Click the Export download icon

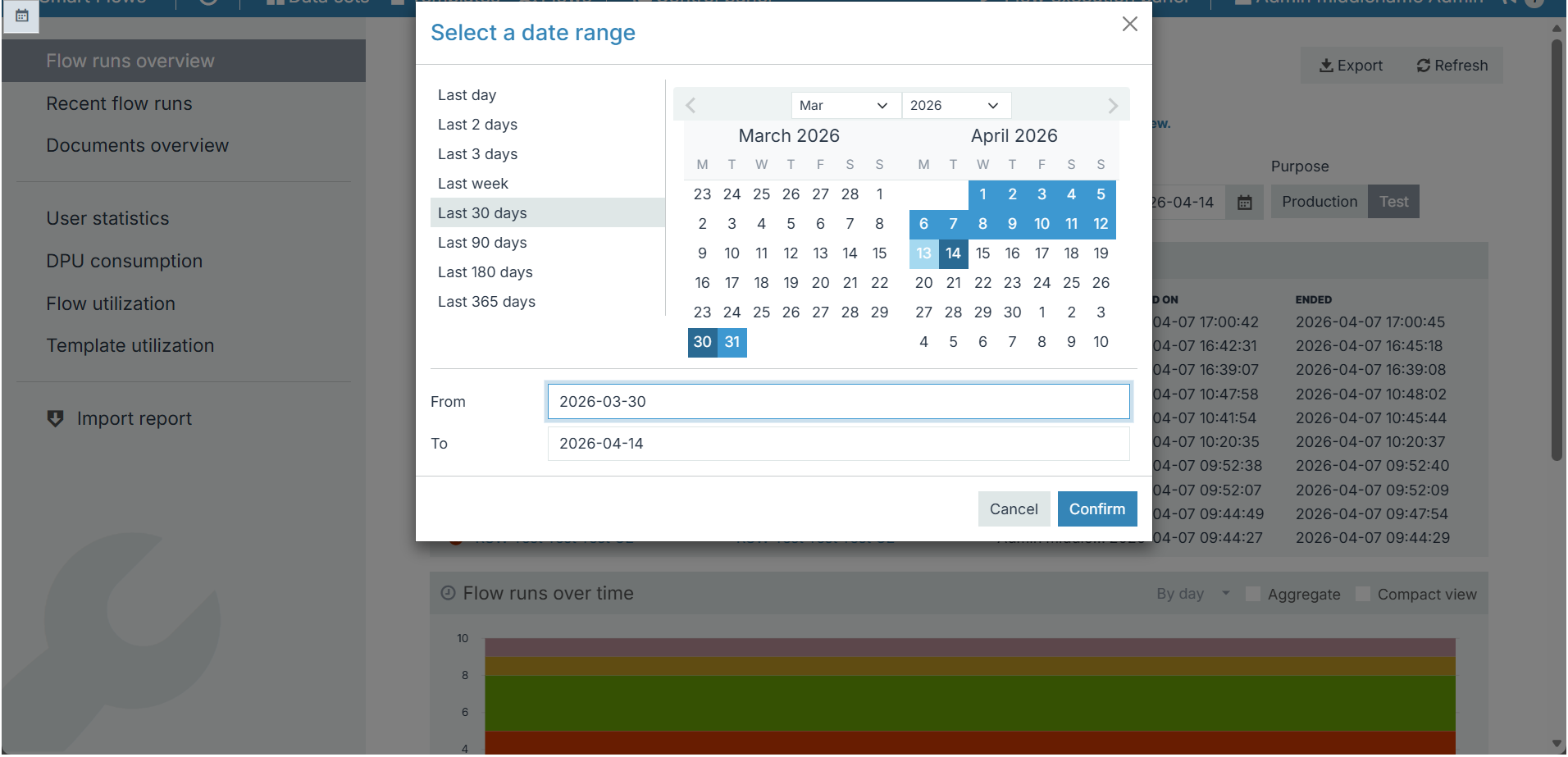[x=1326, y=66]
